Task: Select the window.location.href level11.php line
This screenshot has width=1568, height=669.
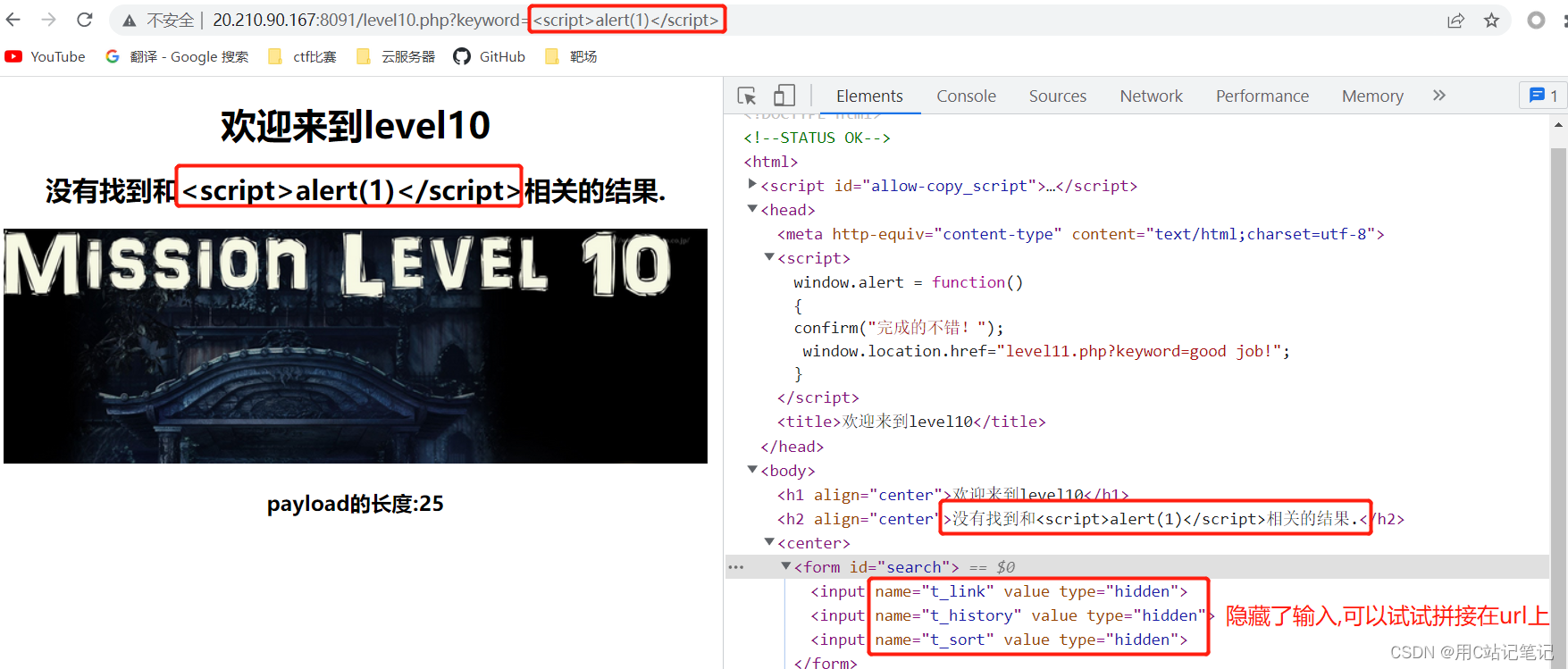Action: (x=1046, y=351)
